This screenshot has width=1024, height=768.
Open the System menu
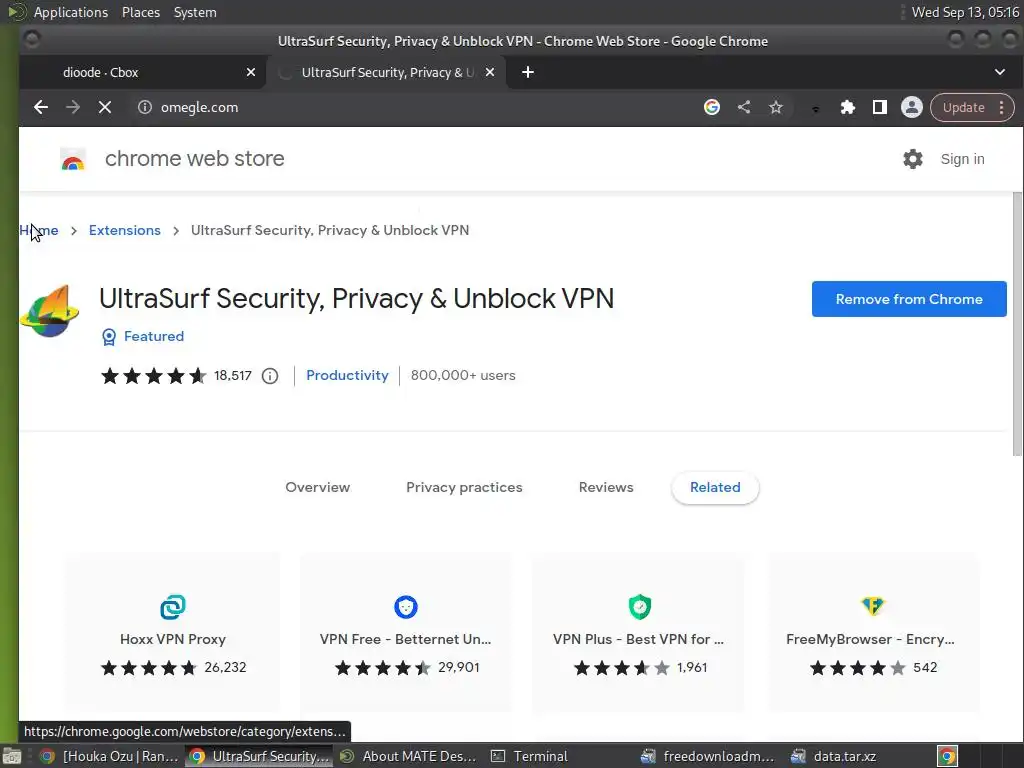[195, 12]
